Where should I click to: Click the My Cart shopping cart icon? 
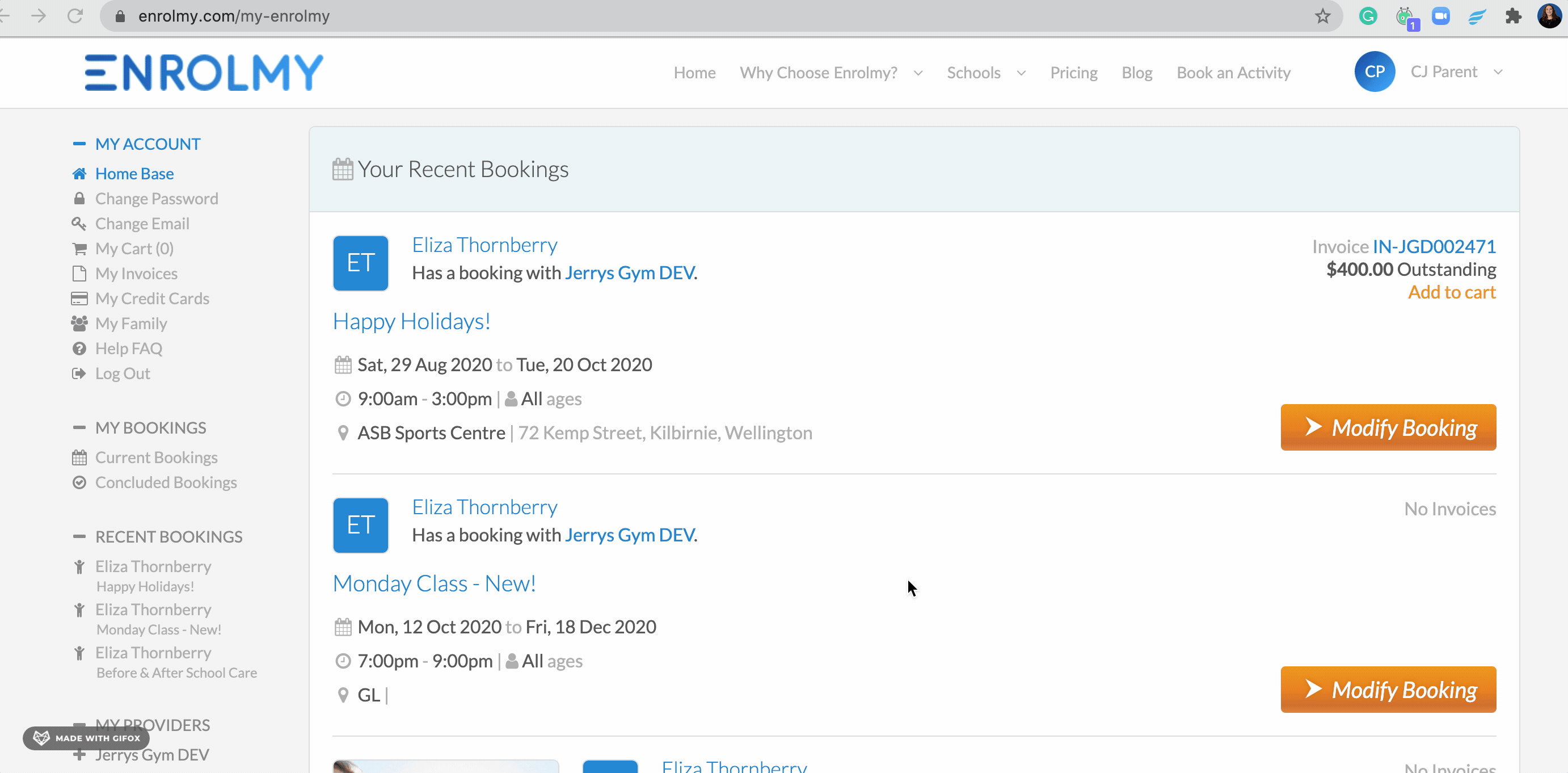[79, 249]
